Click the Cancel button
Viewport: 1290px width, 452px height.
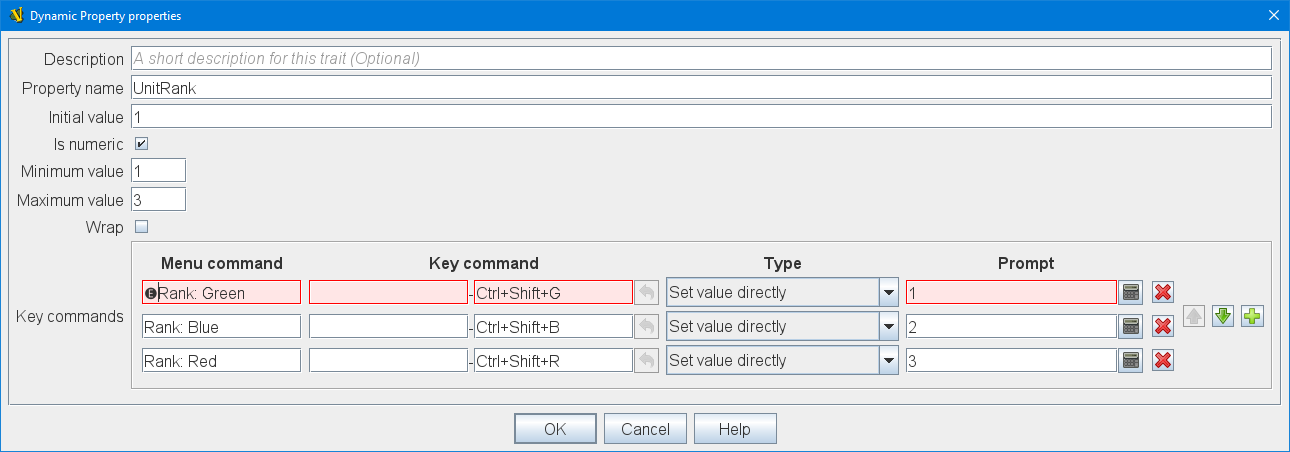645,429
